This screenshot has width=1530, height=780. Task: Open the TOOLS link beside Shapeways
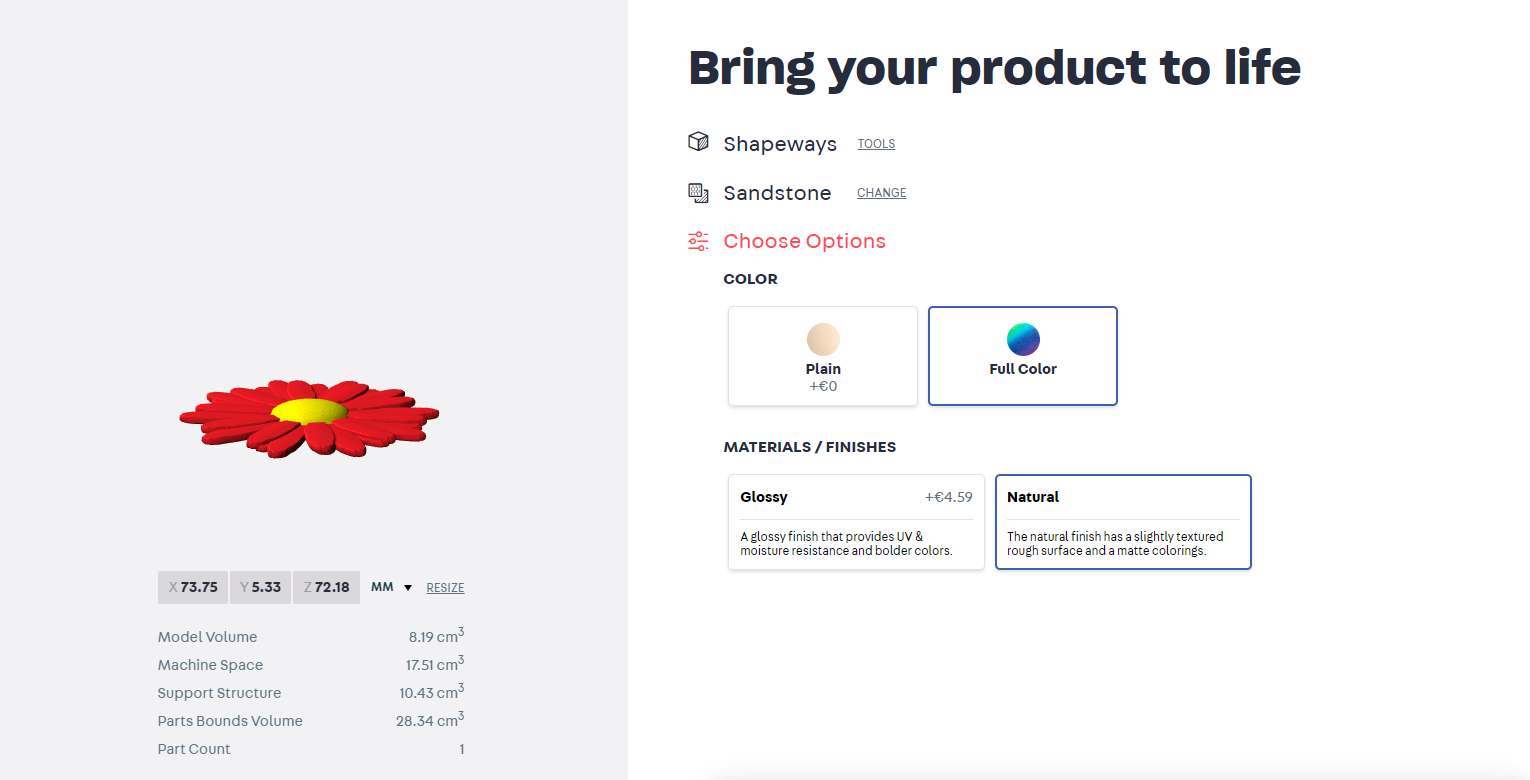coord(876,144)
